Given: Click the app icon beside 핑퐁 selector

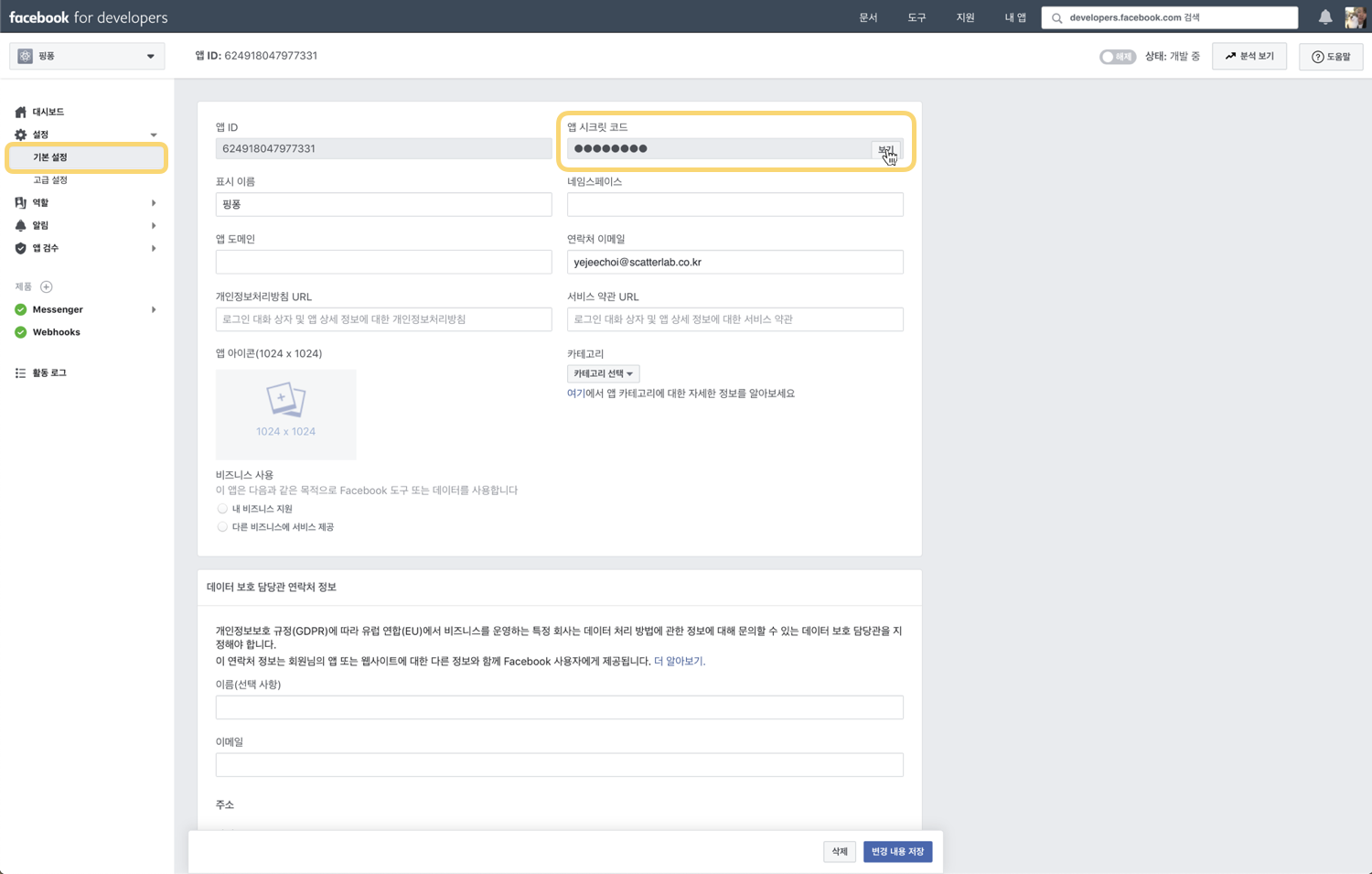Looking at the screenshot, I should 25,56.
